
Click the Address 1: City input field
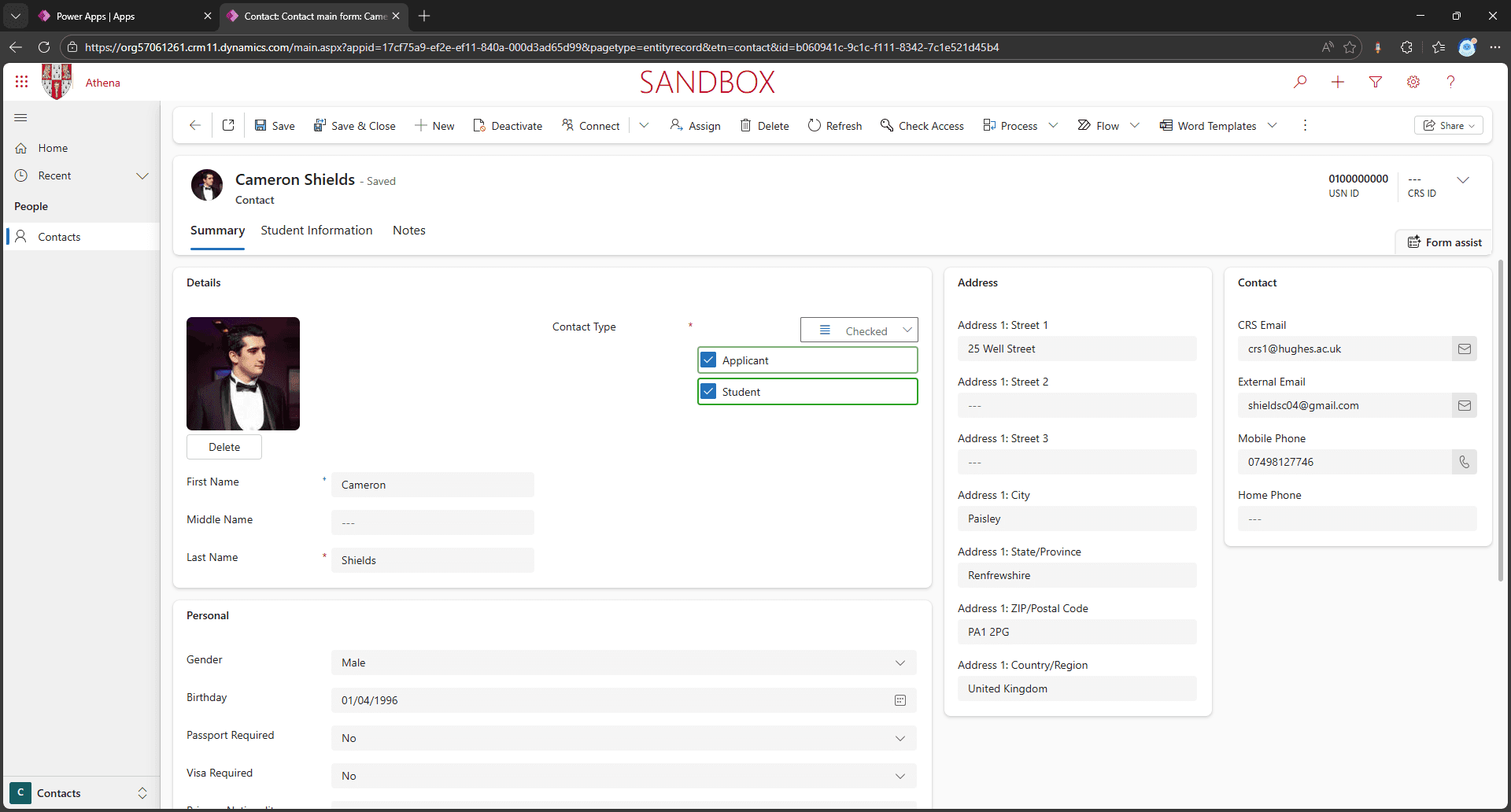point(1077,519)
